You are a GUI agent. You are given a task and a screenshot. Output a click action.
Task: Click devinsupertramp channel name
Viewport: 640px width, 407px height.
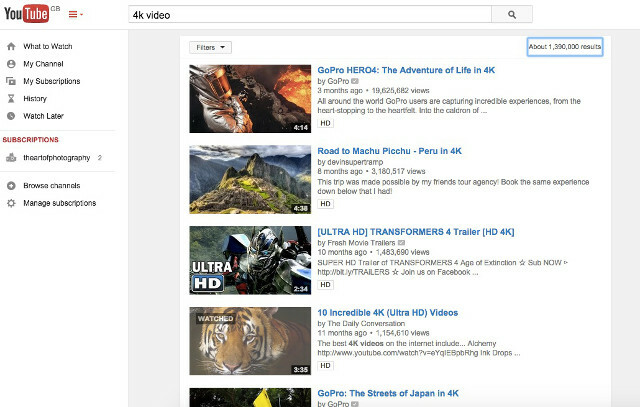355,162
